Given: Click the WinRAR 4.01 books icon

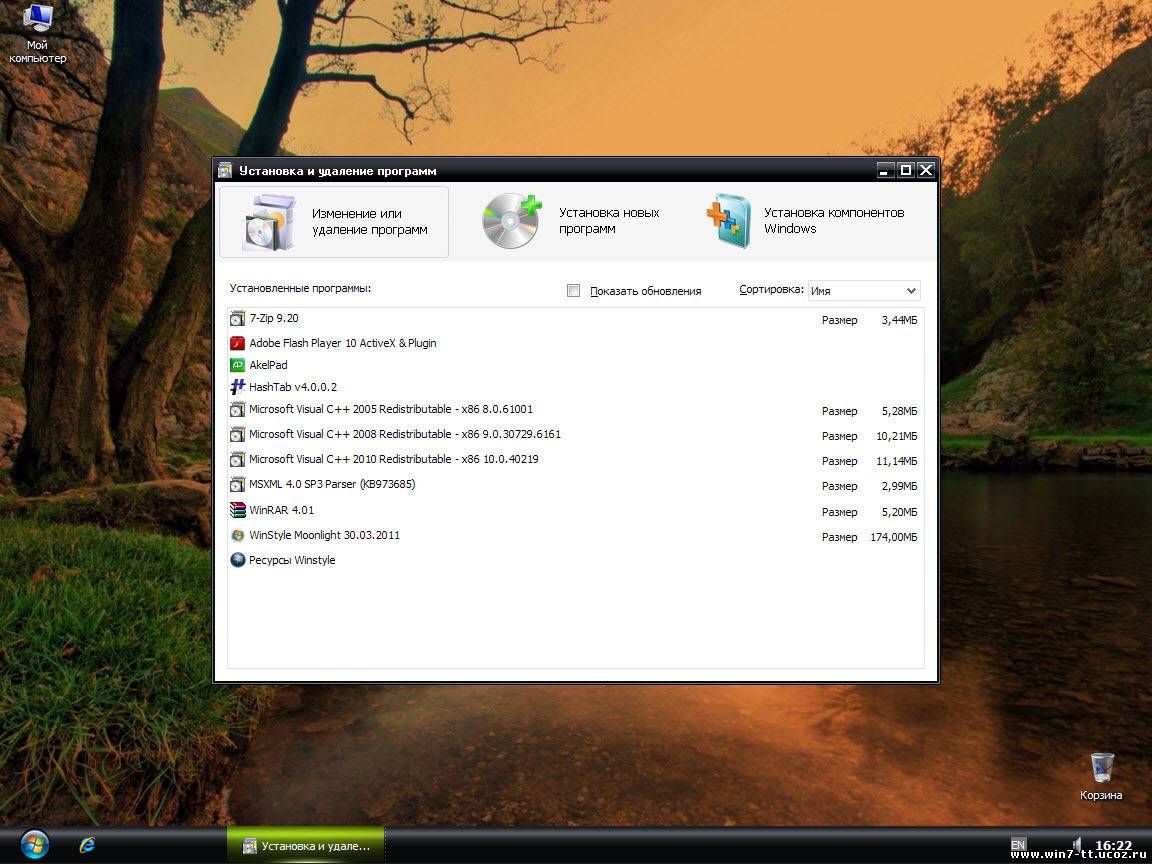Looking at the screenshot, I should coord(237,510).
